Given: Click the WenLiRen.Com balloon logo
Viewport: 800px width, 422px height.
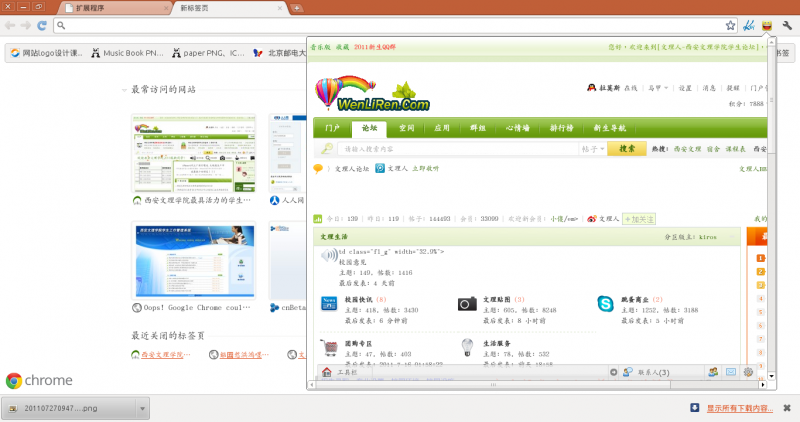Looking at the screenshot, I should pyautogui.click(x=372, y=93).
